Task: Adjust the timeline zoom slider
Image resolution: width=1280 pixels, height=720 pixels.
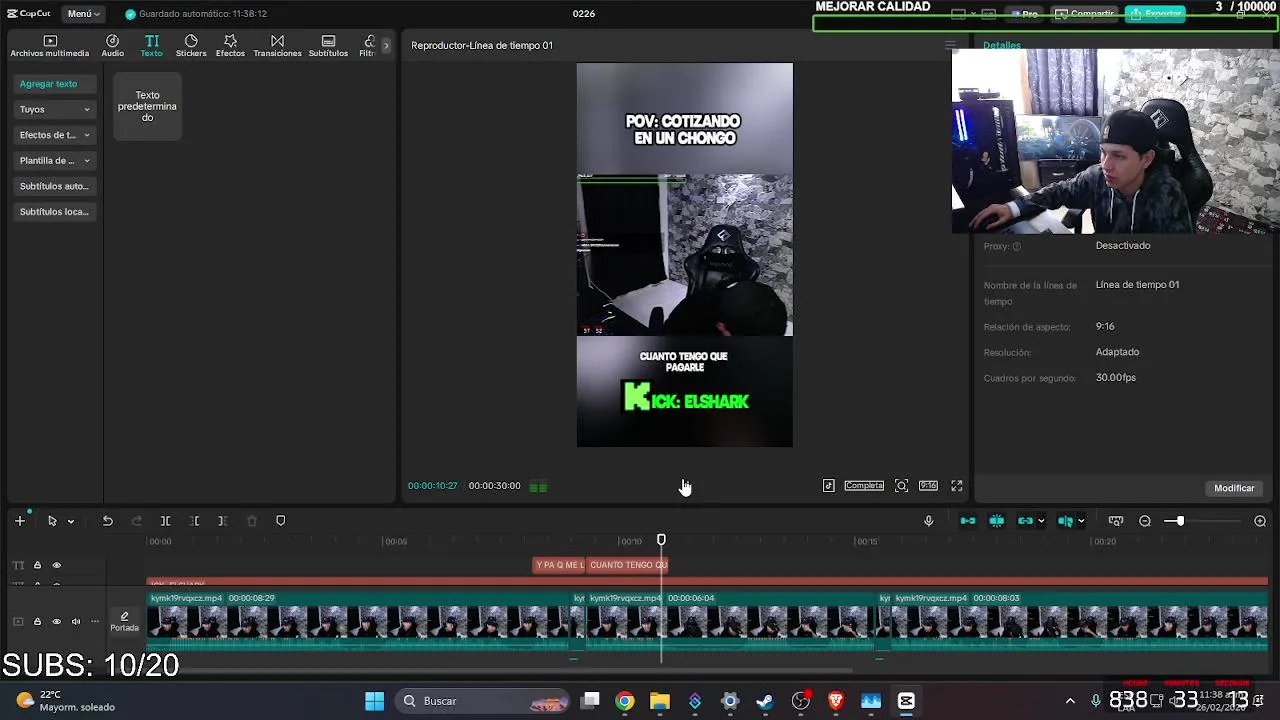Action: pos(1180,521)
